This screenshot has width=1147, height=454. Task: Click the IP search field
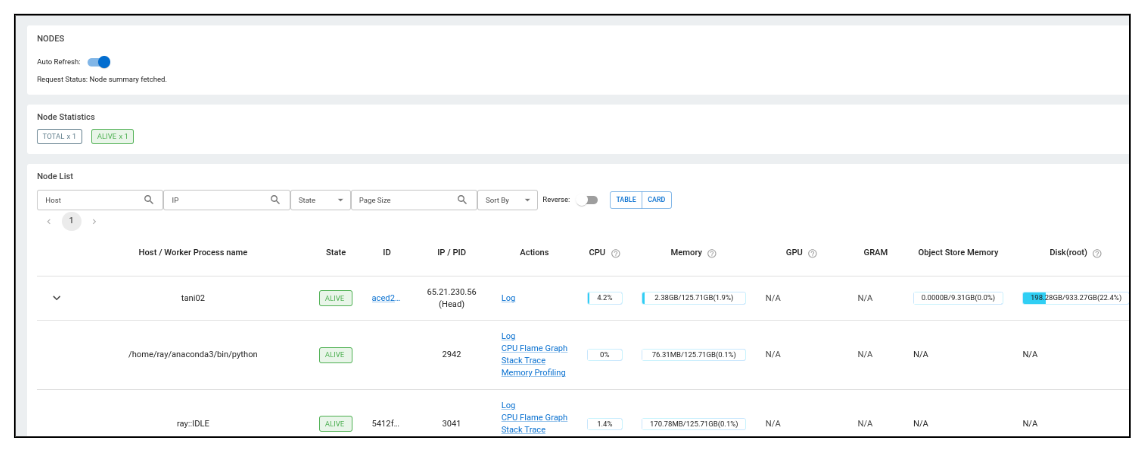click(x=226, y=200)
